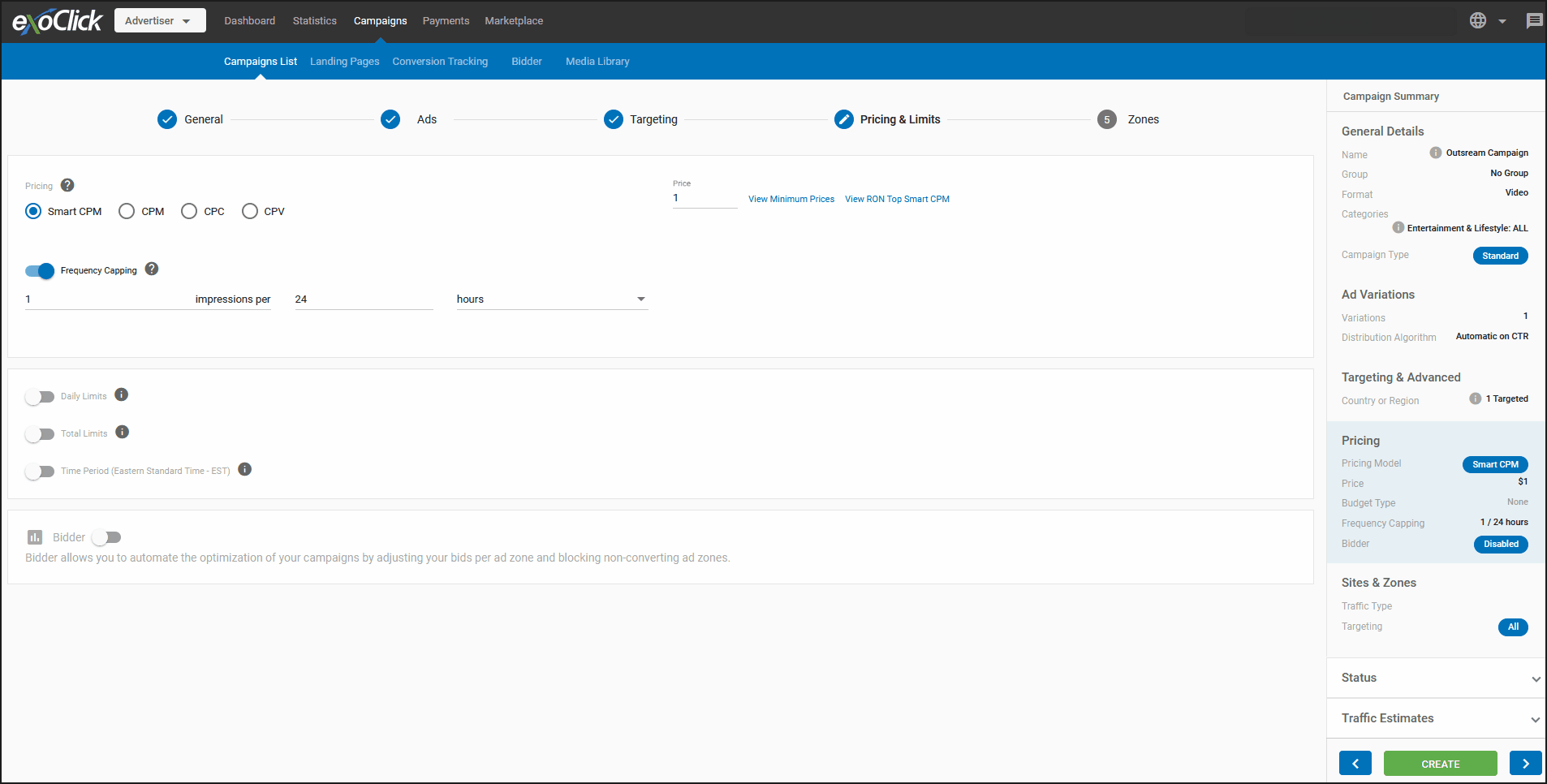
Task: Click the General step checkmark icon
Action: (x=167, y=119)
